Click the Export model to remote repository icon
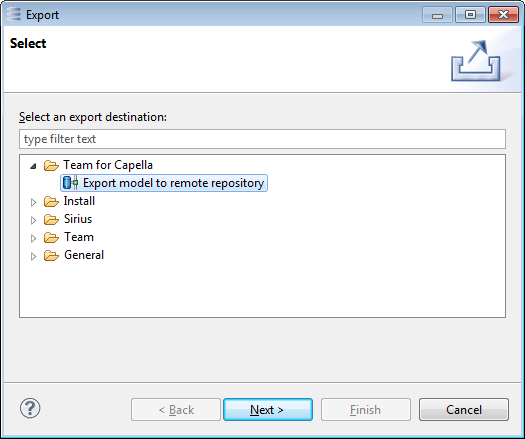Image resolution: width=525 pixels, height=439 pixels. pyautogui.click(x=70, y=183)
